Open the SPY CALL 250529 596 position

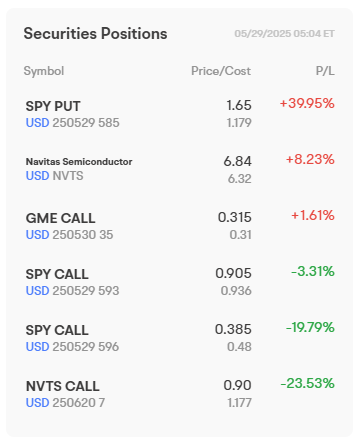[x=180, y=338]
